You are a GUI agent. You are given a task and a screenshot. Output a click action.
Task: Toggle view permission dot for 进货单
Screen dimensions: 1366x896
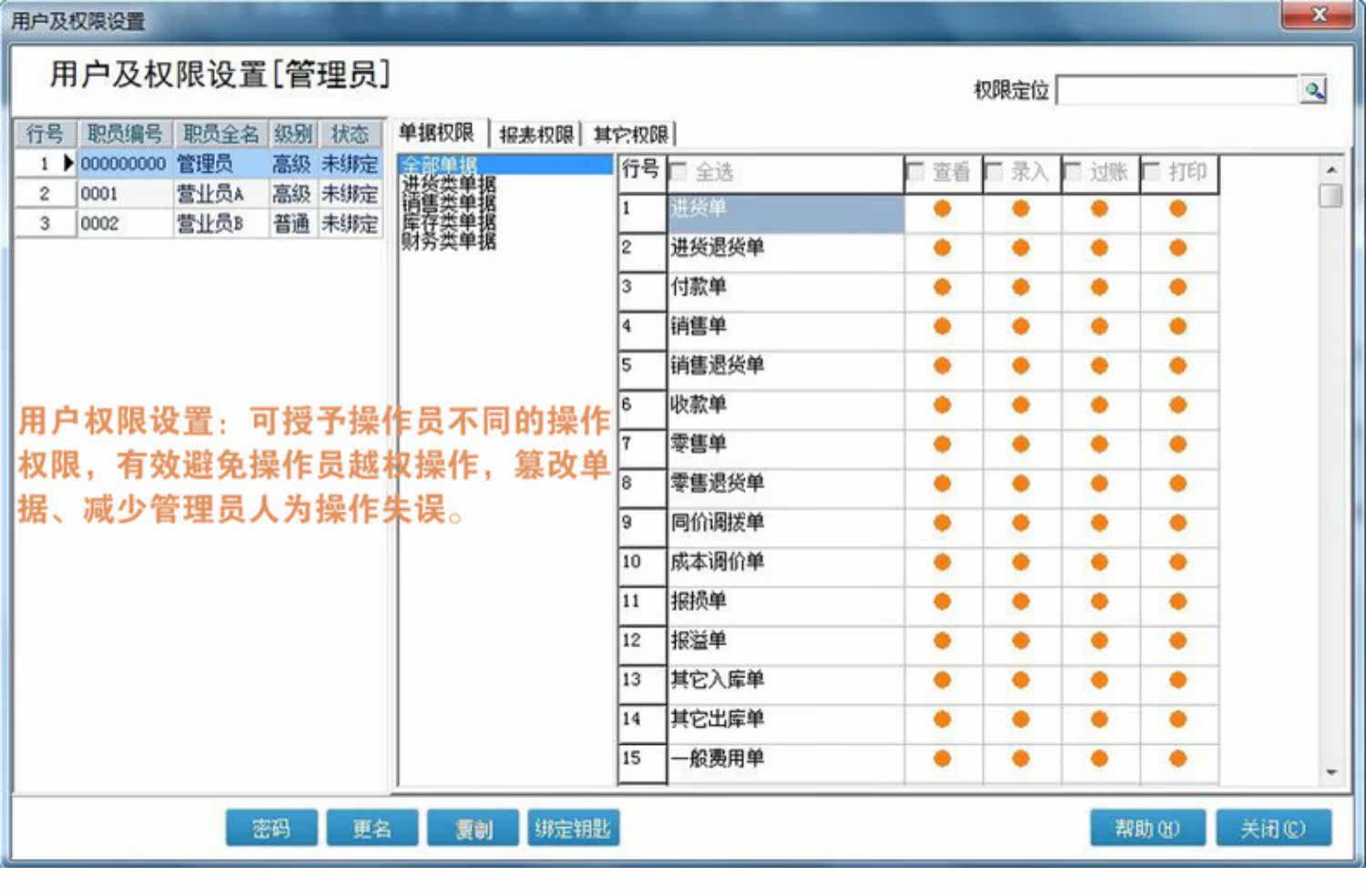tap(942, 209)
